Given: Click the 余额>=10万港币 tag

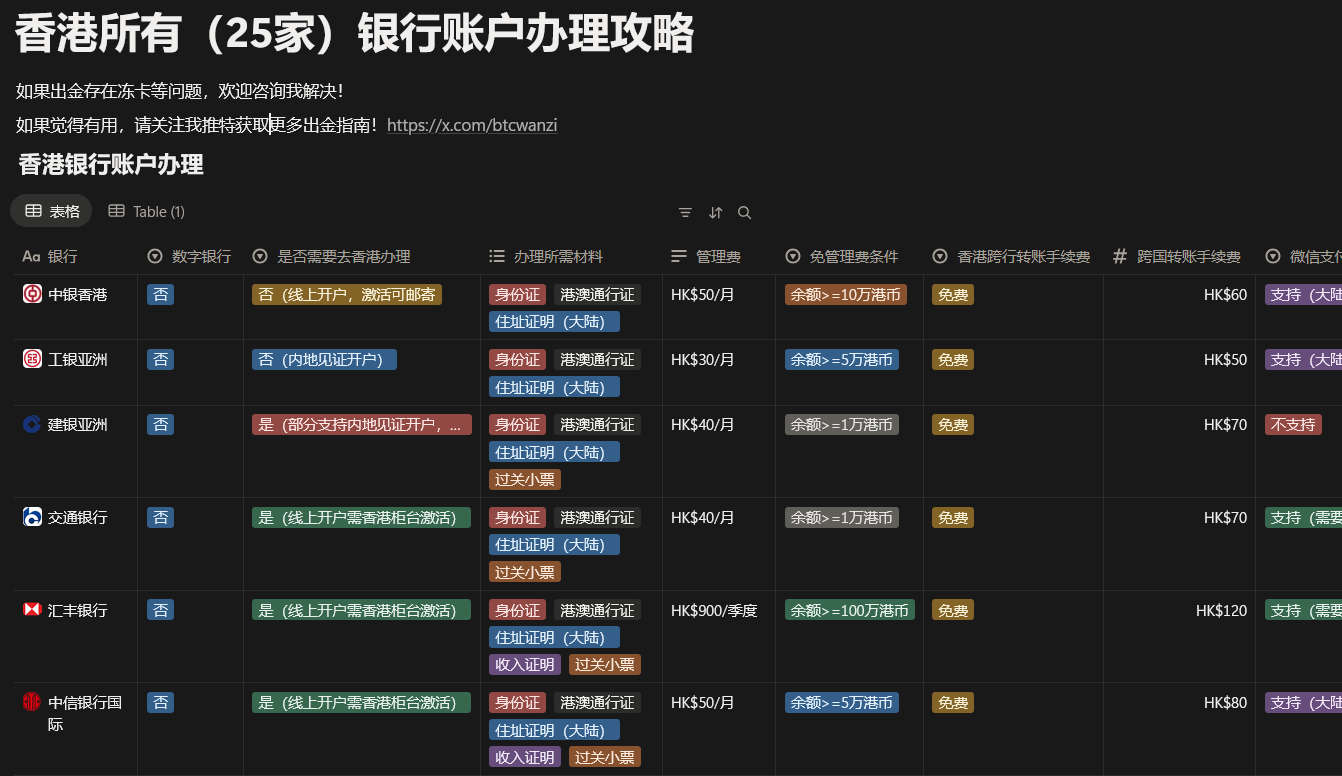Looking at the screenshot, I should 846,294.
